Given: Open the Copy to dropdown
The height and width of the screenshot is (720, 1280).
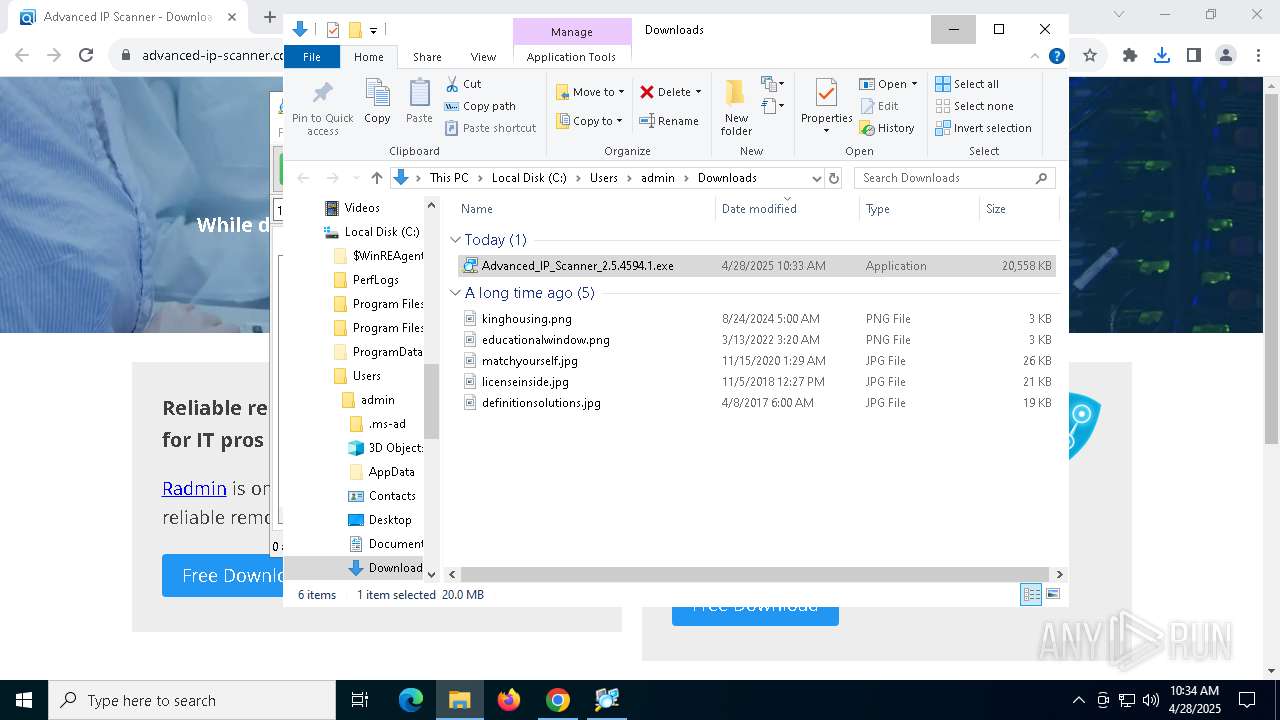Looking at the screenshot, I should coord(590,121).
